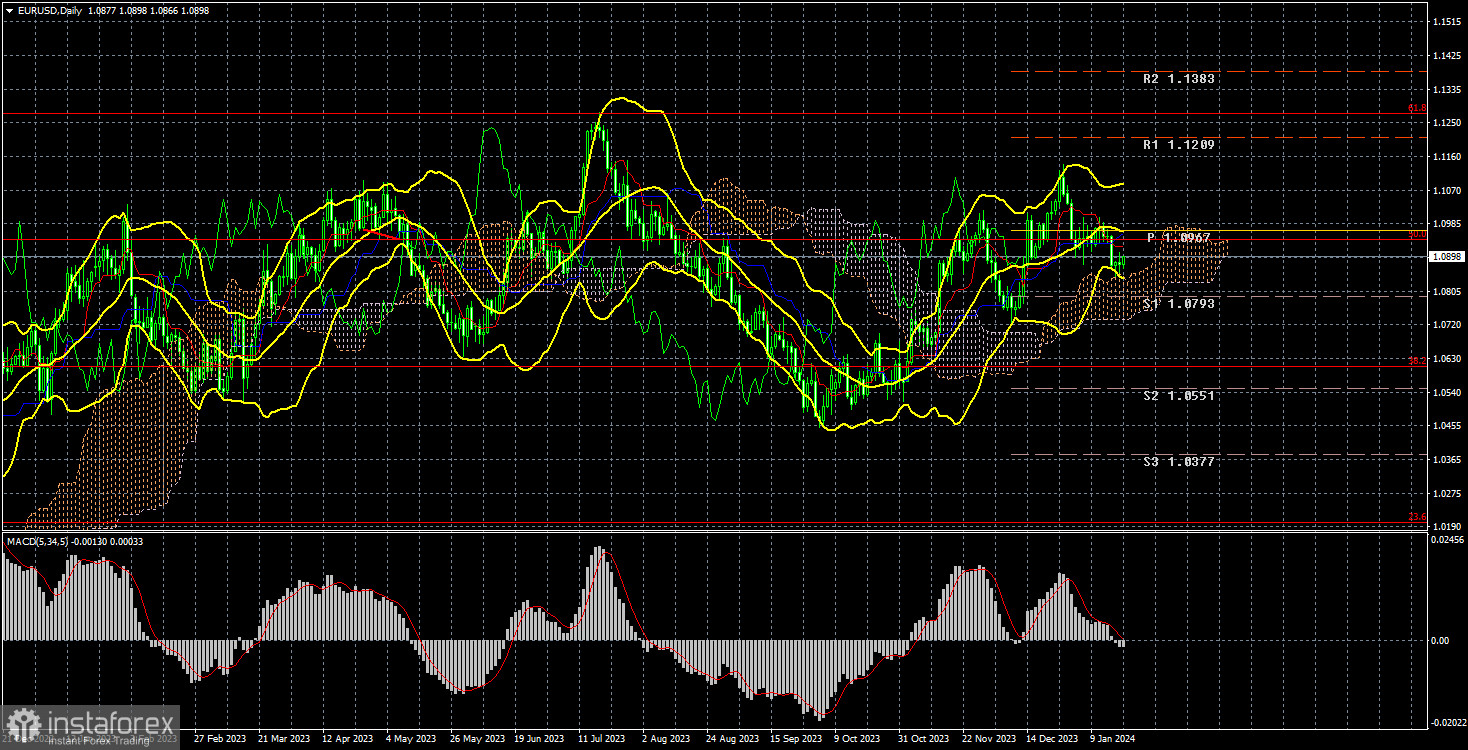Click the 4 May 2023 date label

(x=411, y=739)
